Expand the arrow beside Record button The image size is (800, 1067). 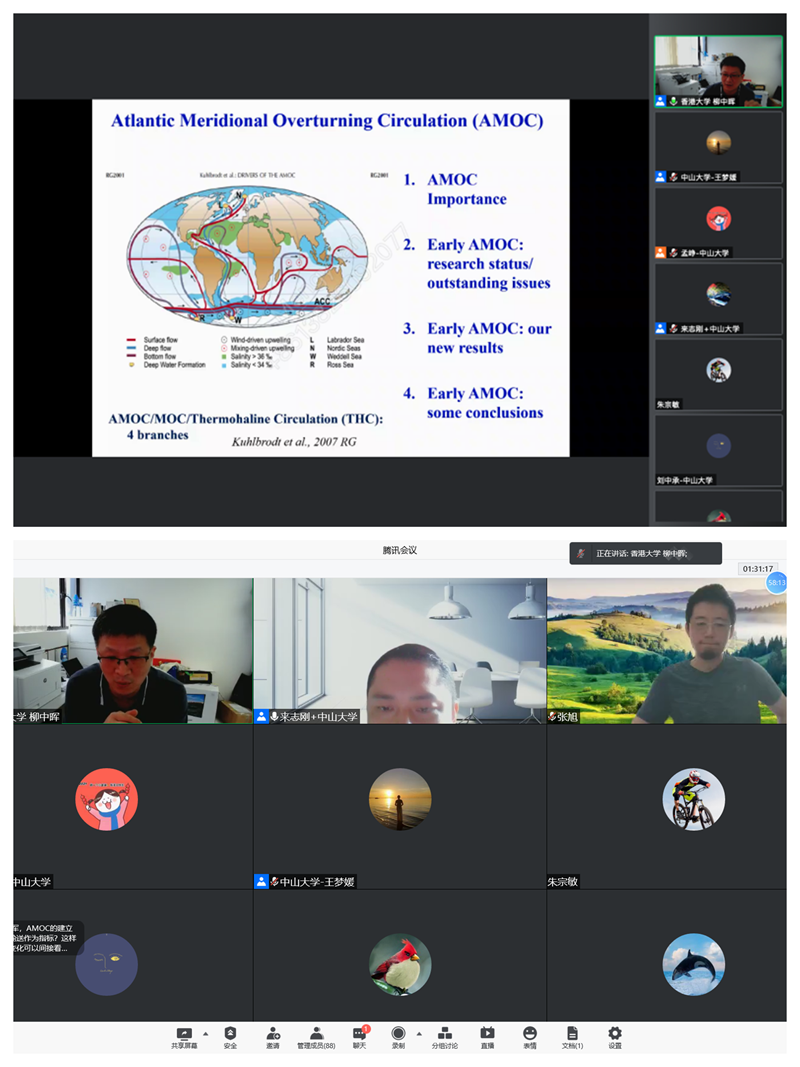(x=418, y=1033)
